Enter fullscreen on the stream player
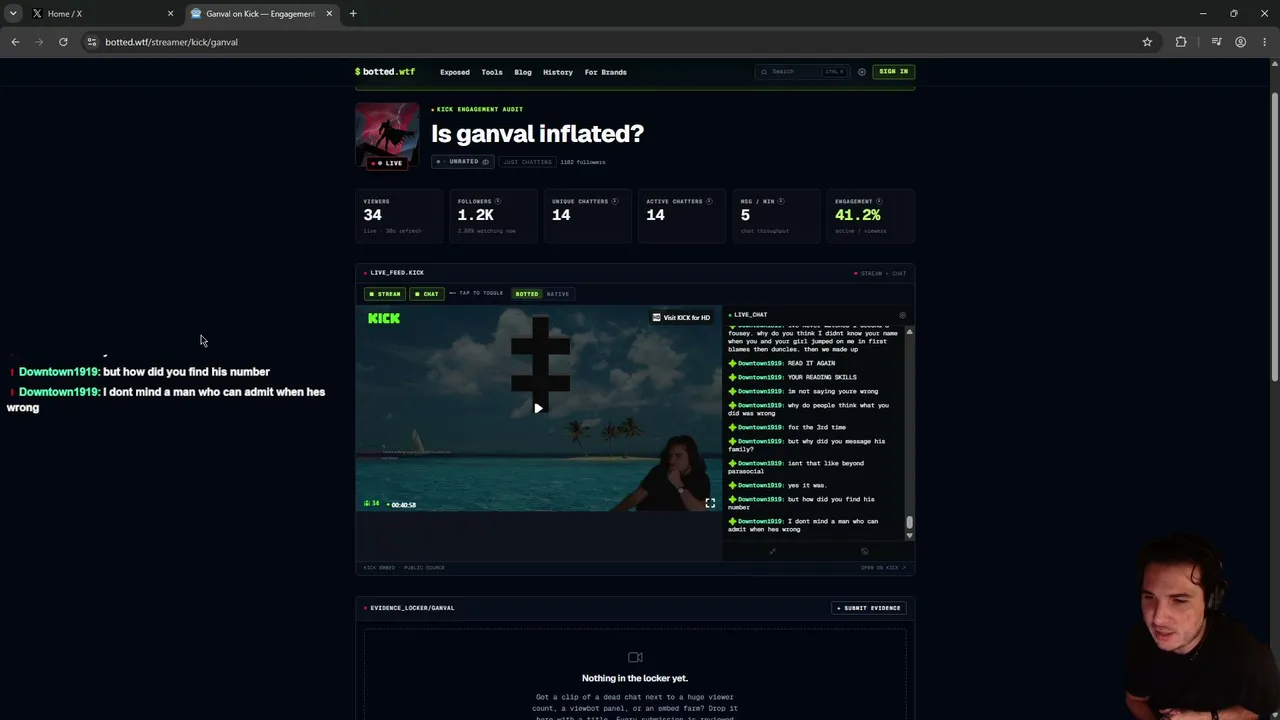Screen dimensions: 1280x720 coord(710,503)
